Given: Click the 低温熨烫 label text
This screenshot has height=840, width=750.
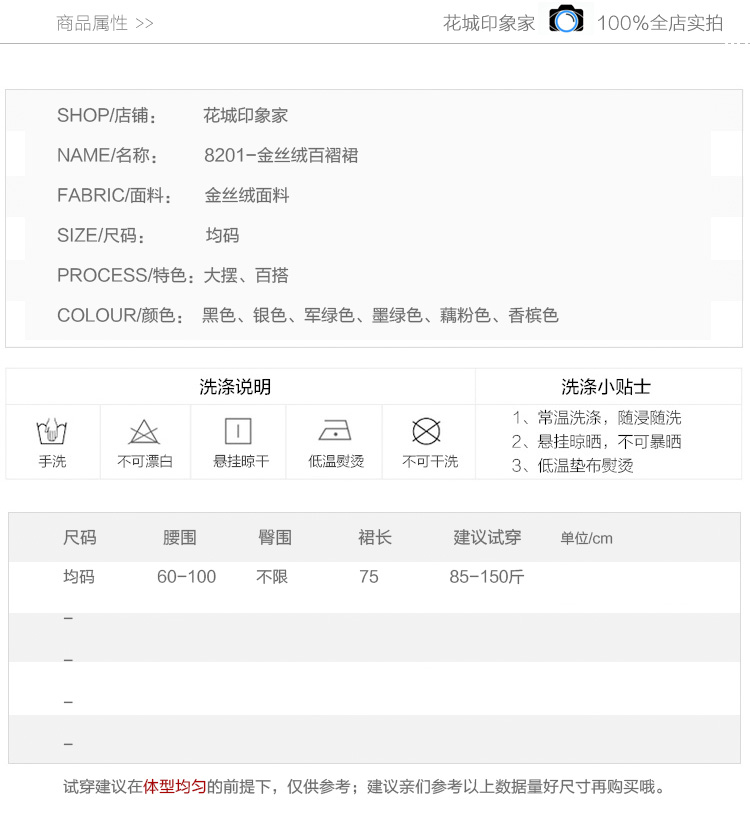Looking at the screenshot, I should (x=336, y=462).
